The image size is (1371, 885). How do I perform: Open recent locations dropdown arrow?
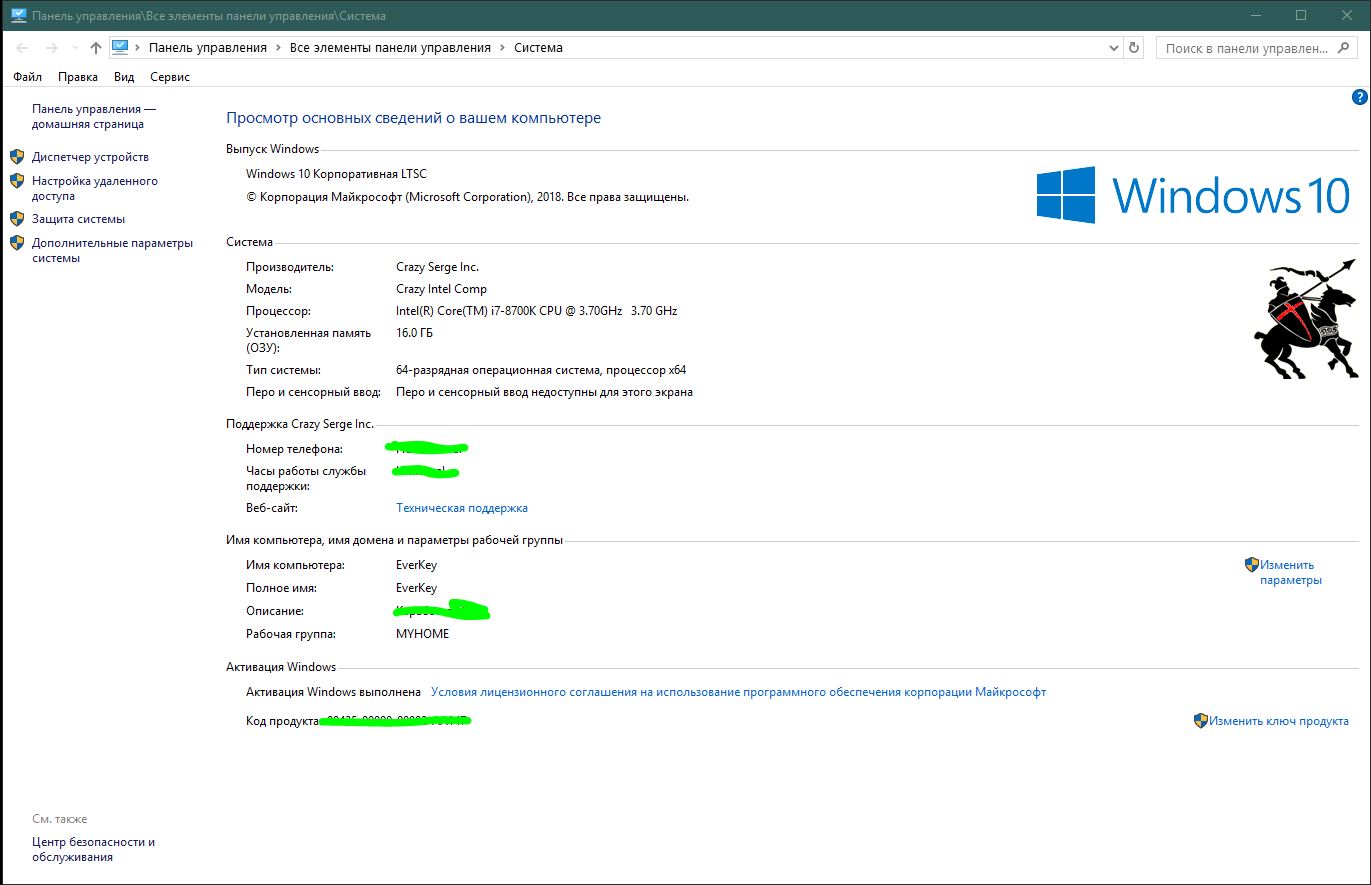(x=75, y=48)
